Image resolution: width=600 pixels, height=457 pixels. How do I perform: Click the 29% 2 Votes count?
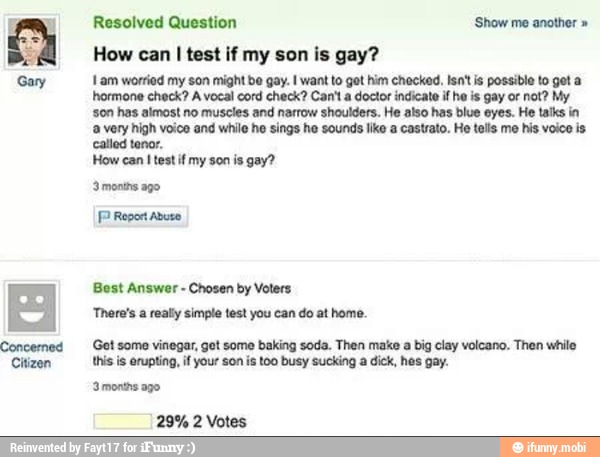(x=202, y=421)
